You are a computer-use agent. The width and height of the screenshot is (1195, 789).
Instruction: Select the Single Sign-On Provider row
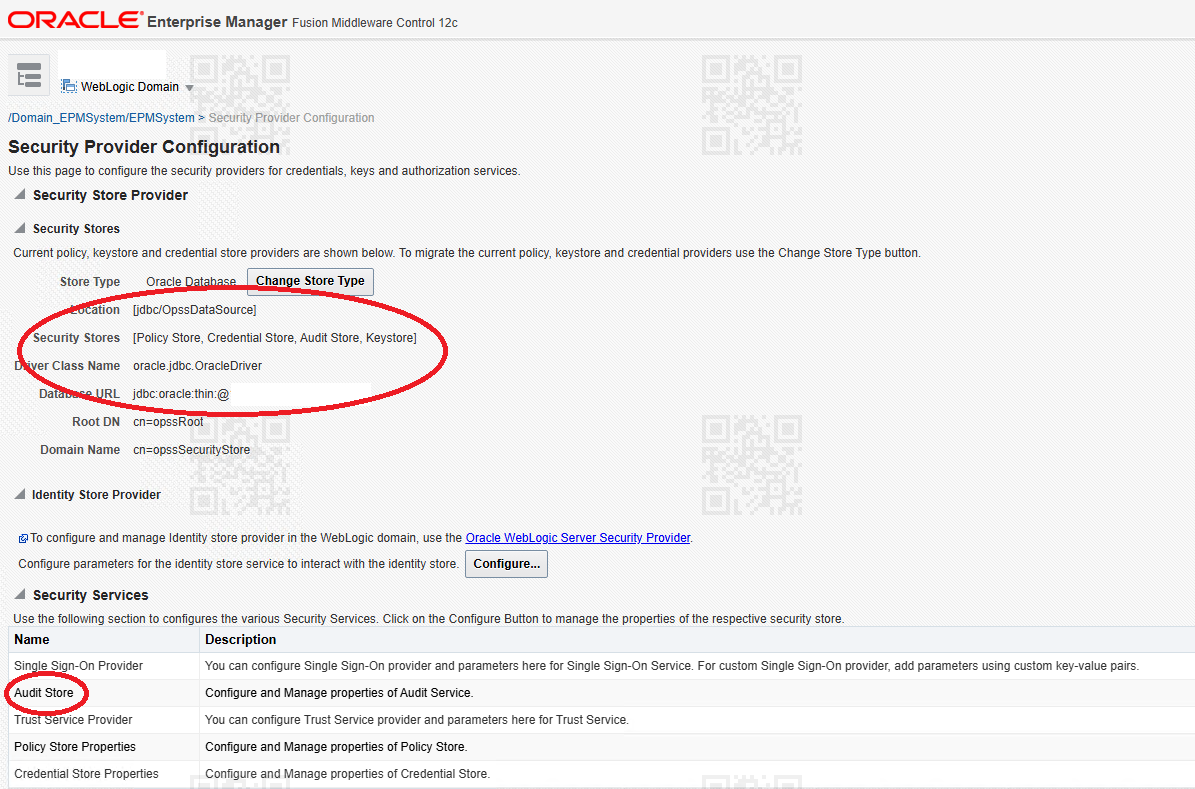[x=601, y=666]
